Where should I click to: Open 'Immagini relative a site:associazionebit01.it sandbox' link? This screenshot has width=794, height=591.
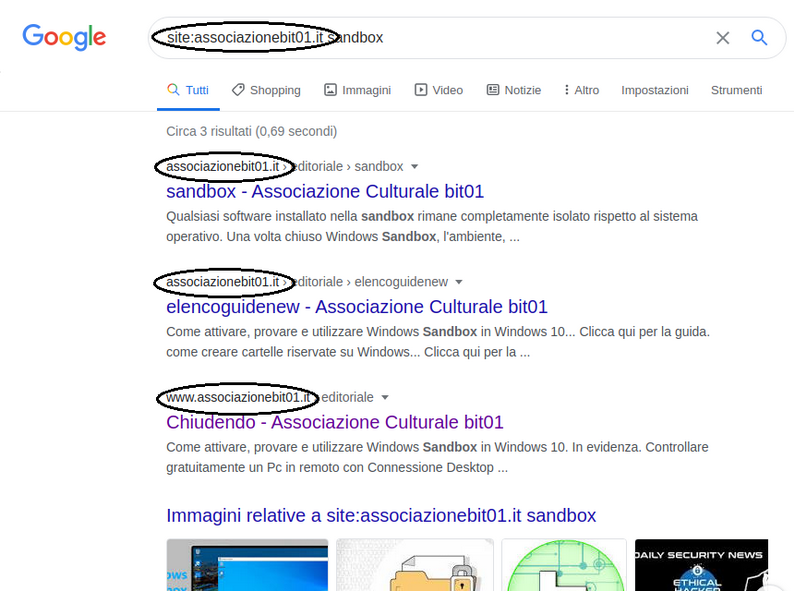click(381, 516)
